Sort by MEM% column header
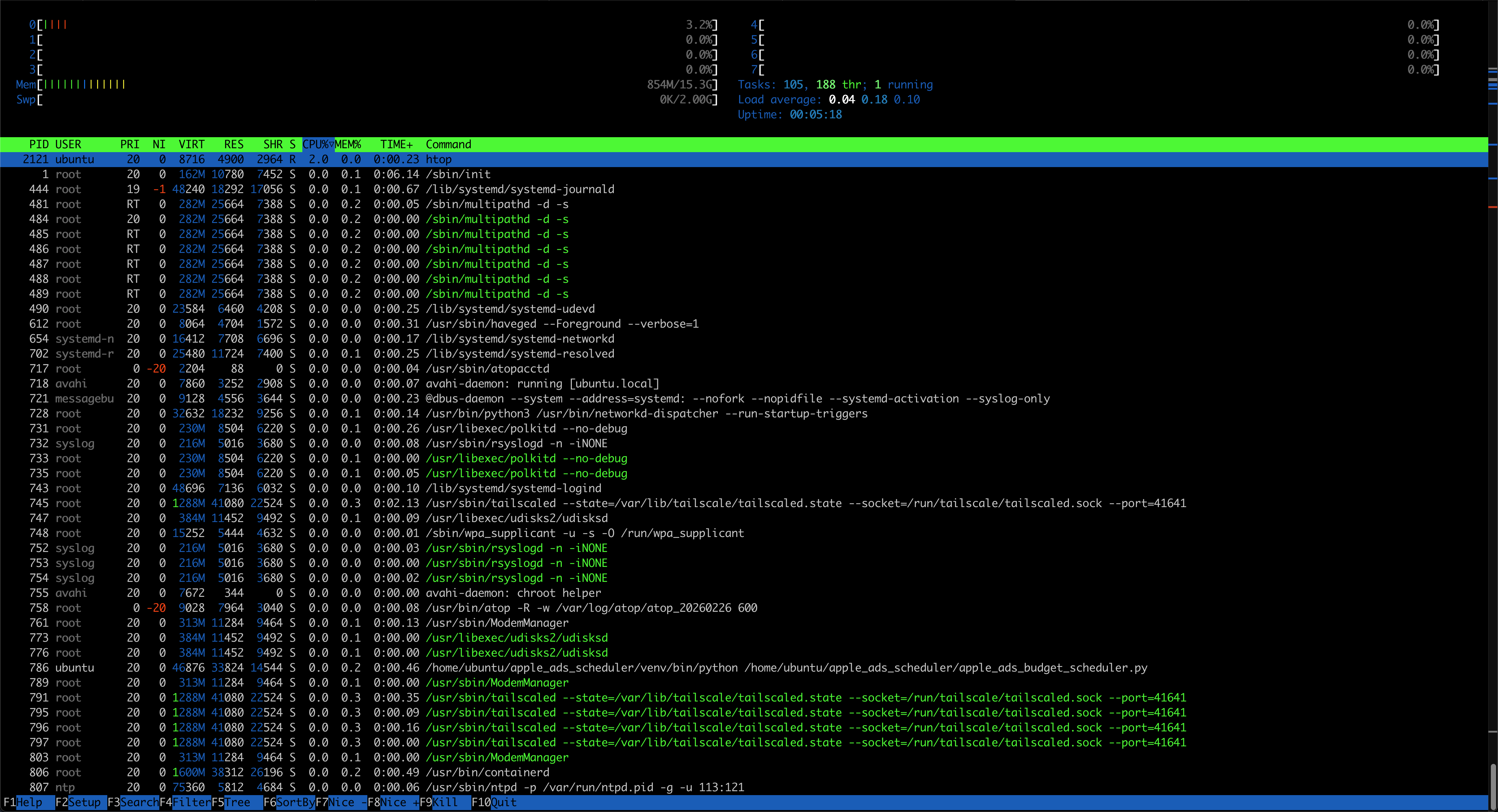The height and width of the screenshot is (812, 1498). 348,144
